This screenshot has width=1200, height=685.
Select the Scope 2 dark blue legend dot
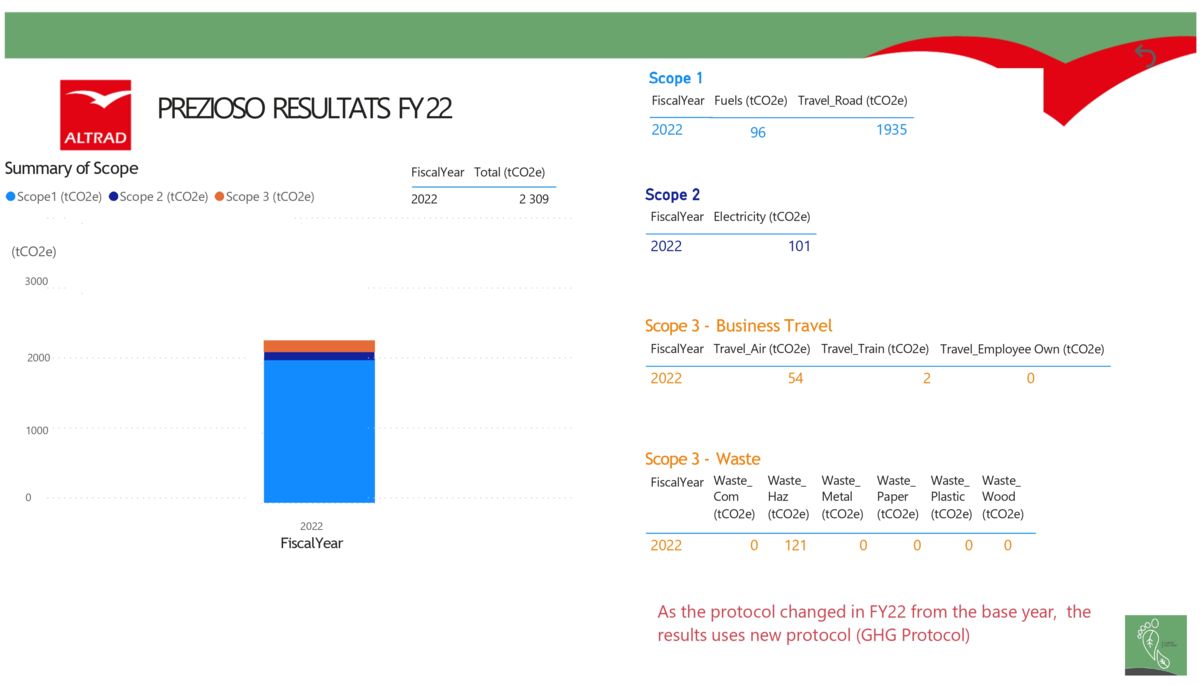pyautogui.click(x=113, y=197)
